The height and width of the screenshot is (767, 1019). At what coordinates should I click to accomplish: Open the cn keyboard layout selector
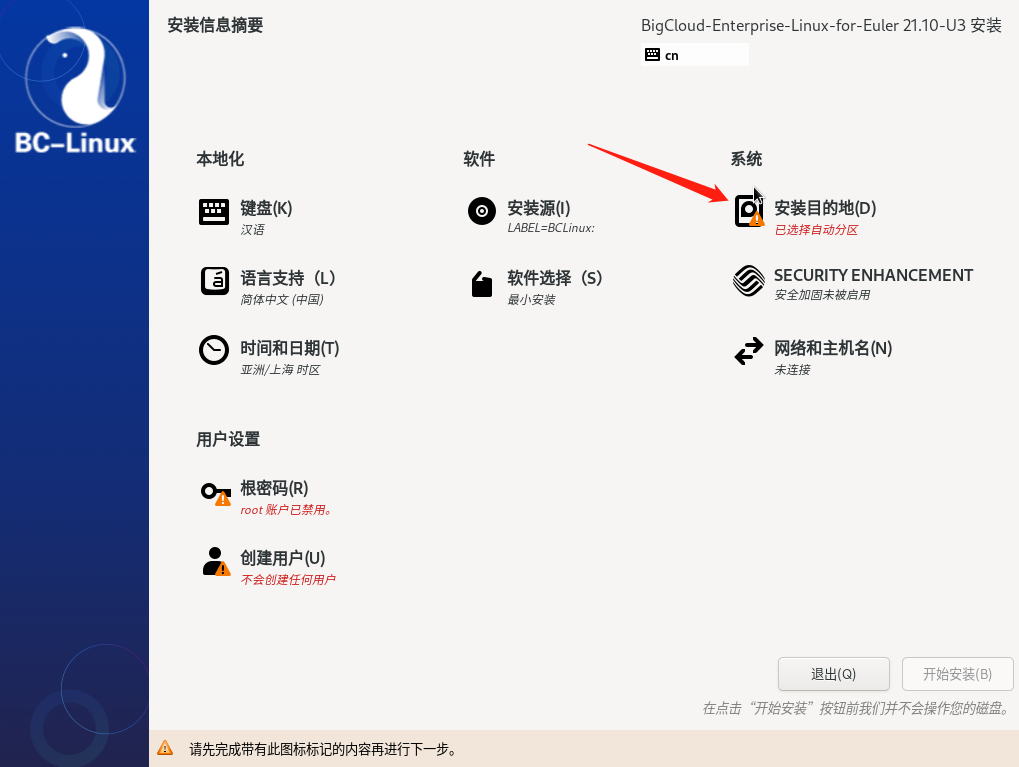pyautogui.click(x=694, y=55)
